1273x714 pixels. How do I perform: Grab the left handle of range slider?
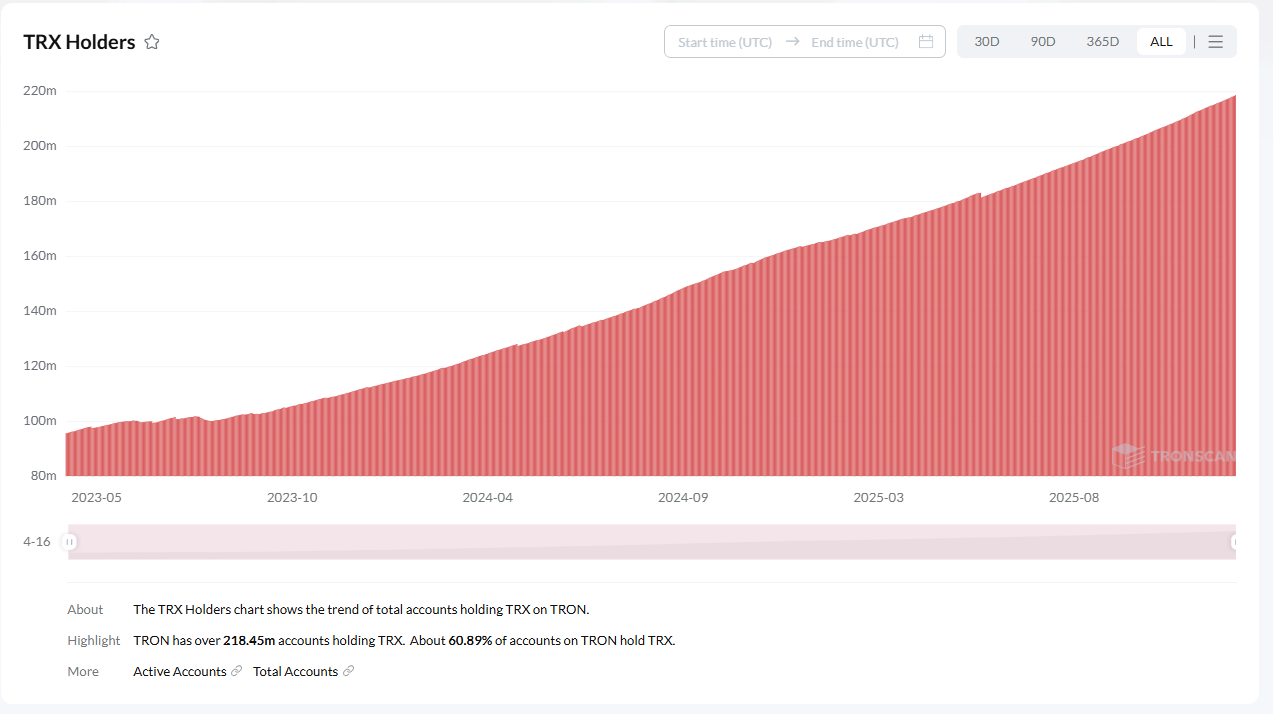pyautogui.click(x=69, y=542)
